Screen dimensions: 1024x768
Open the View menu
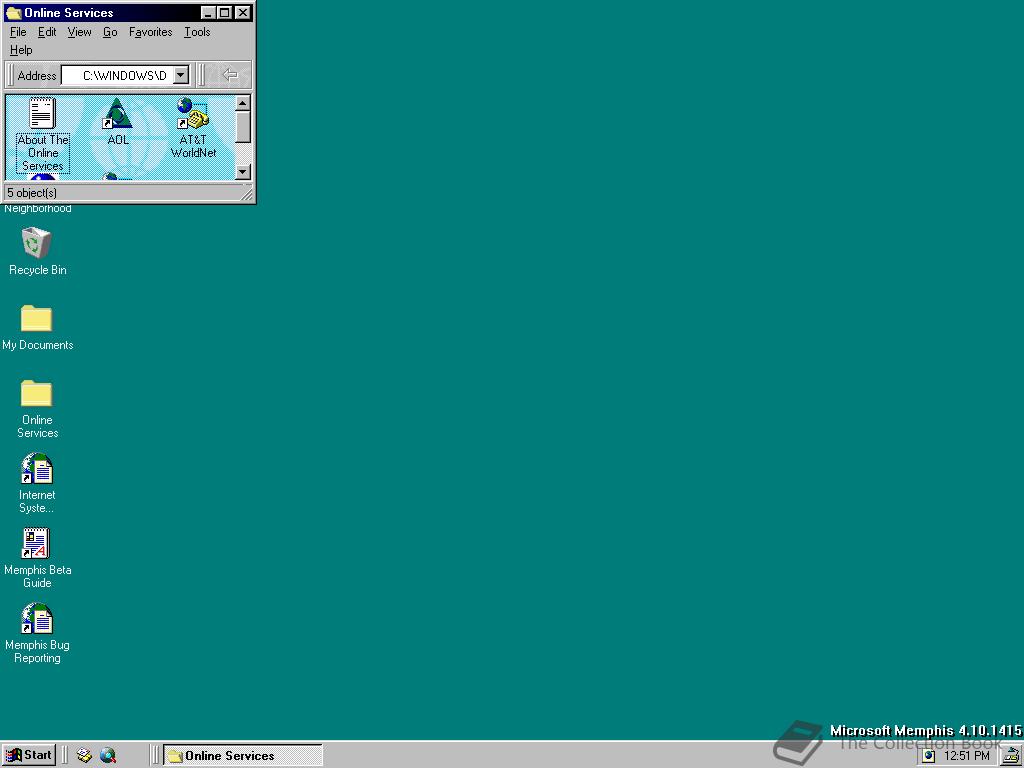point(80,32)
